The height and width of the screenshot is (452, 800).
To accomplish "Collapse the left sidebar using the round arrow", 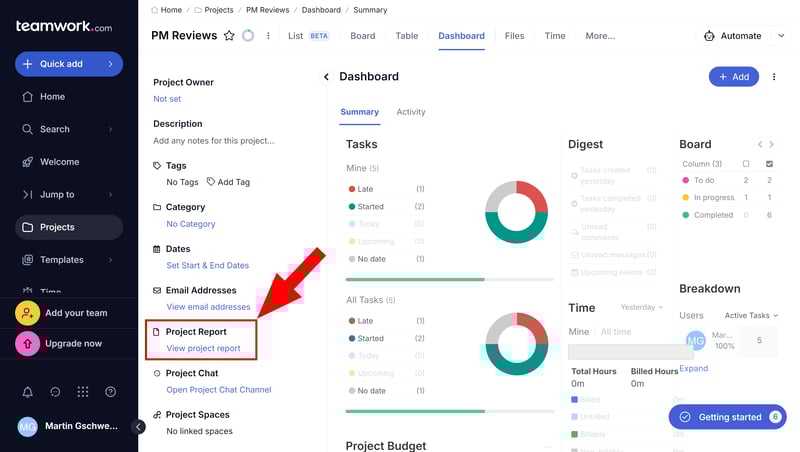I will pos(139,427).
